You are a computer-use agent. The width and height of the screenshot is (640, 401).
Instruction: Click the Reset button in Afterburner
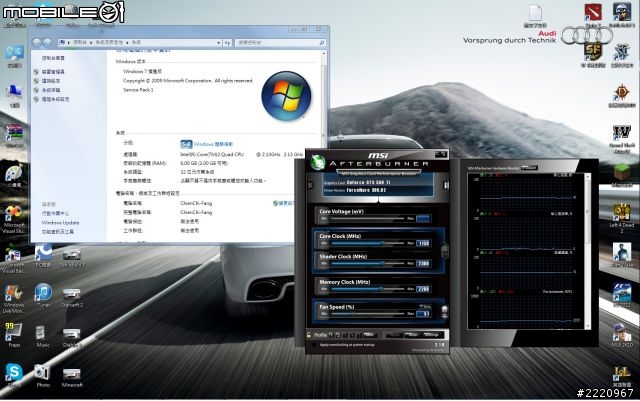(411, 335)
